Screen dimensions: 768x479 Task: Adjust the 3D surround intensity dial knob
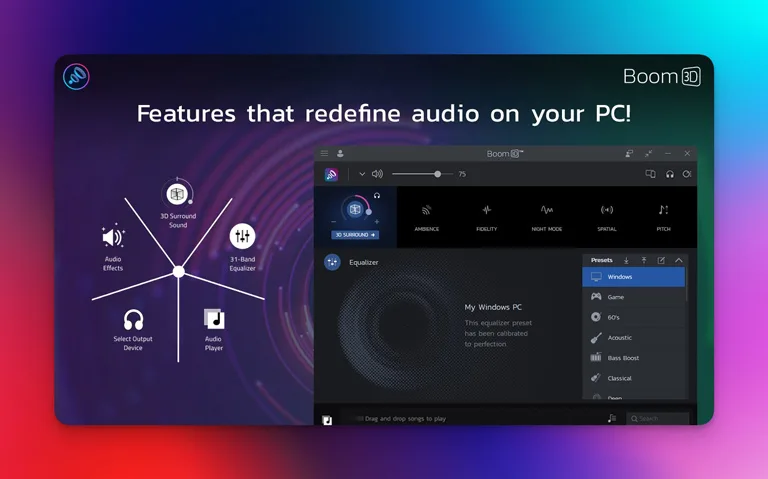pos(368,212)
